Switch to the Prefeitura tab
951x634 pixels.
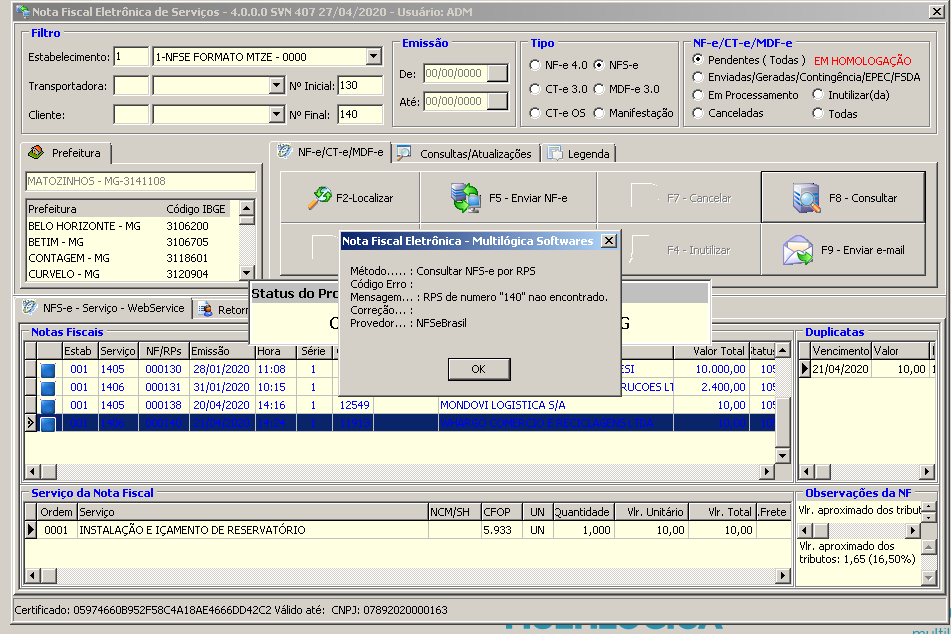[66, 153]
